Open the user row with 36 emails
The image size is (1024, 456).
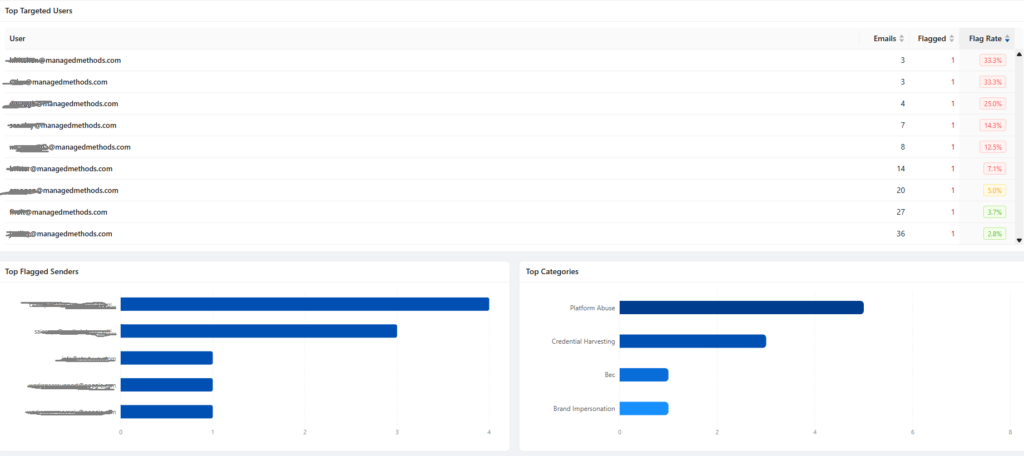pyautogui.click(x=509, y=234)
